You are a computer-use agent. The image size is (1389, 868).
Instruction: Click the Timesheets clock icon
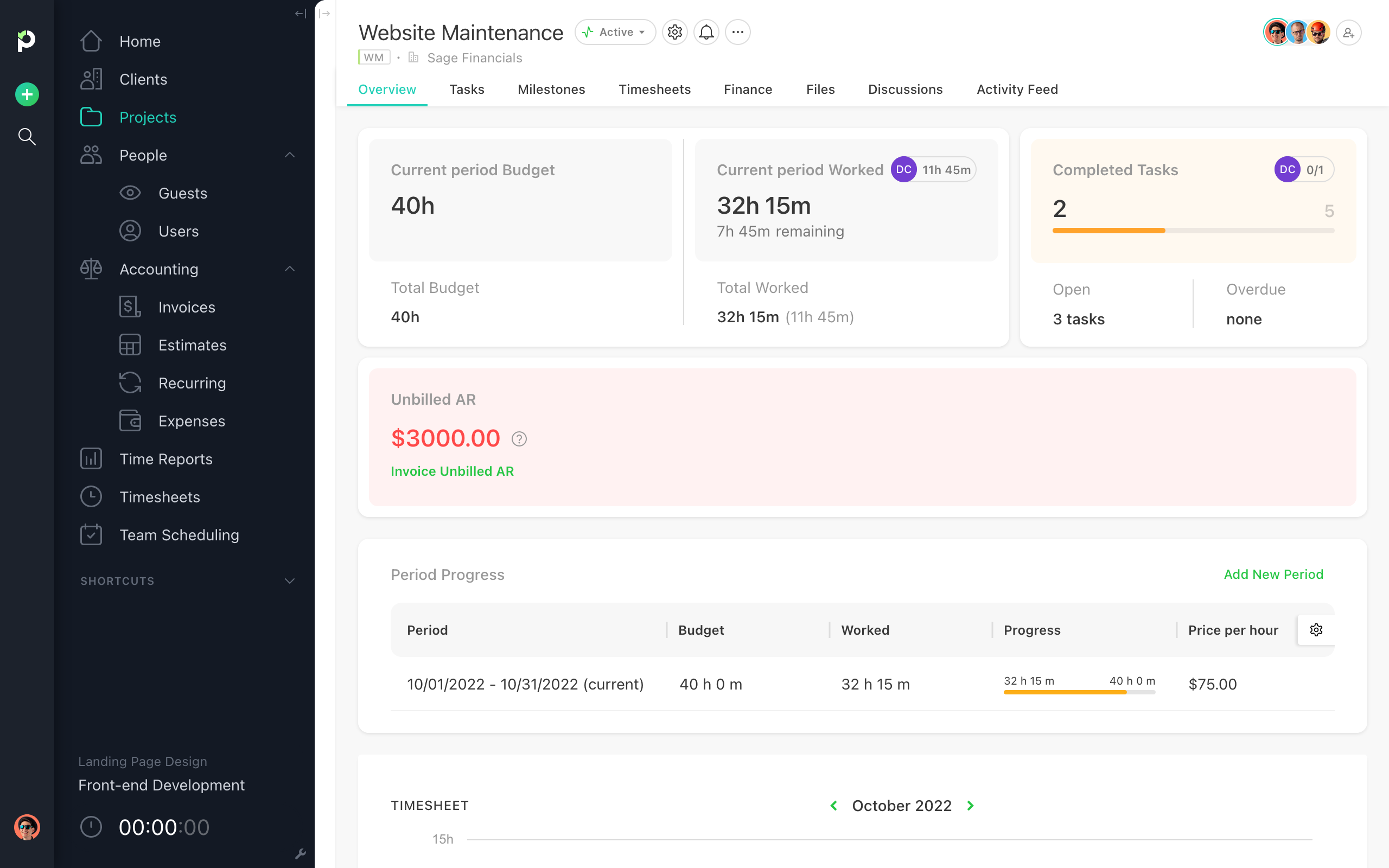click(x=91, y=496)
